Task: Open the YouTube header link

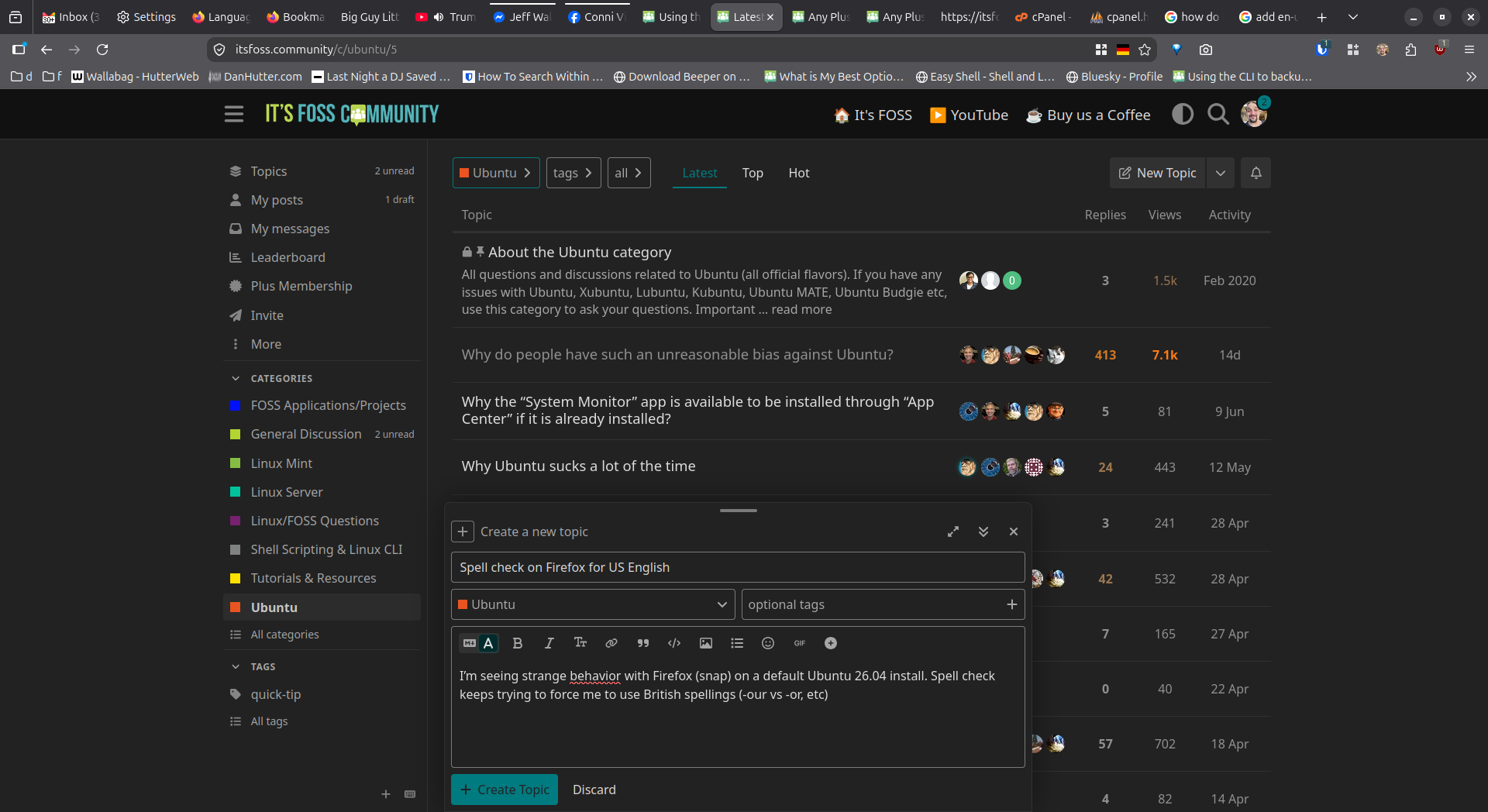Action: pyautogui.click(x=969, y=115)
